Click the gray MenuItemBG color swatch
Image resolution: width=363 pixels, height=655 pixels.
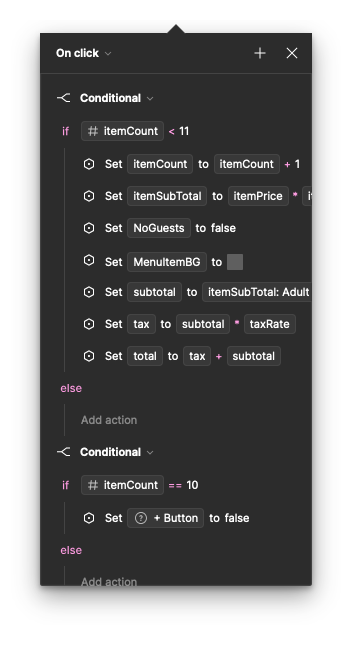tap(235, 262)
